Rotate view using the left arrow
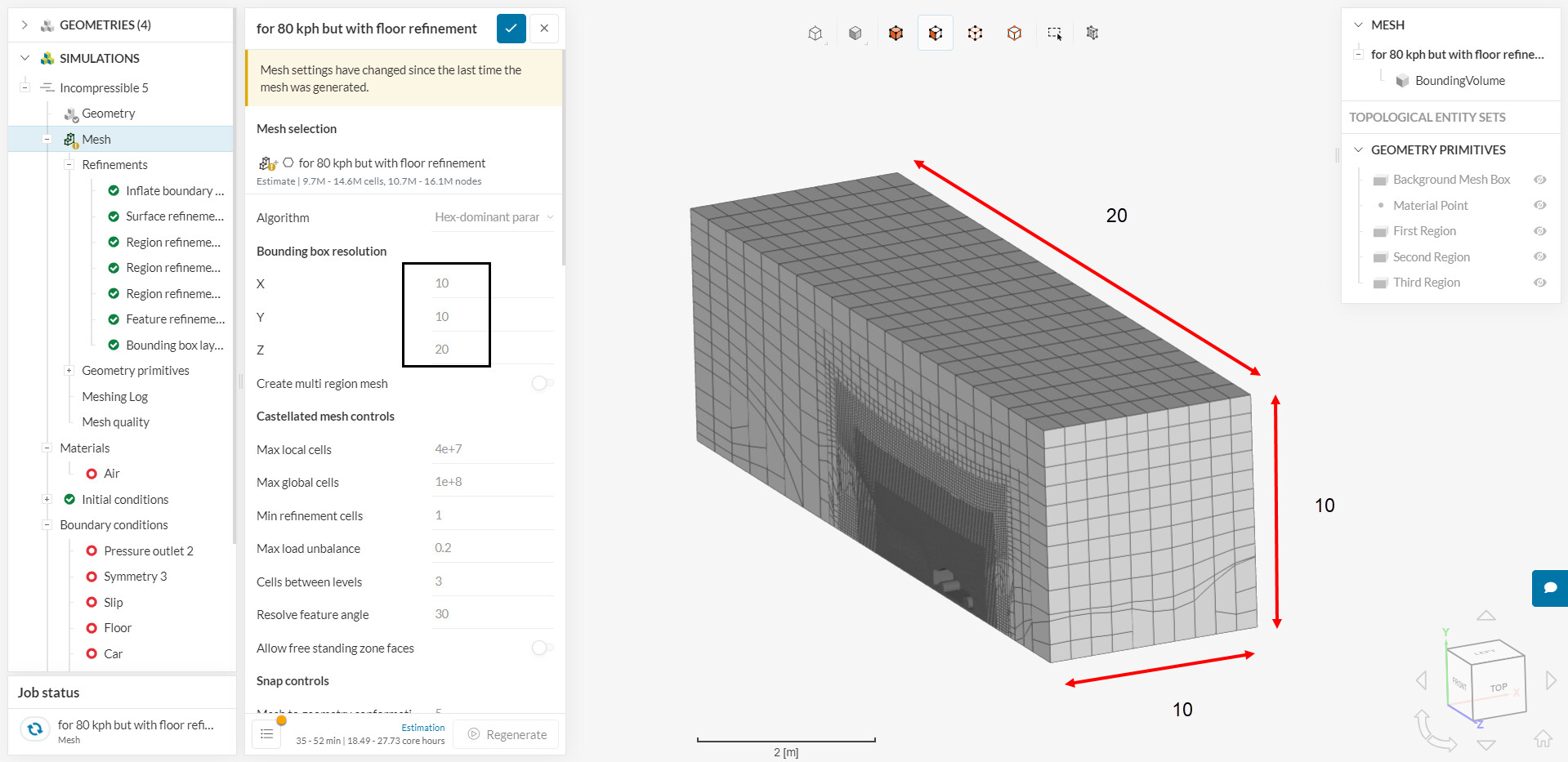Viewport: 1568px width, 762px height. [1422, 680]
